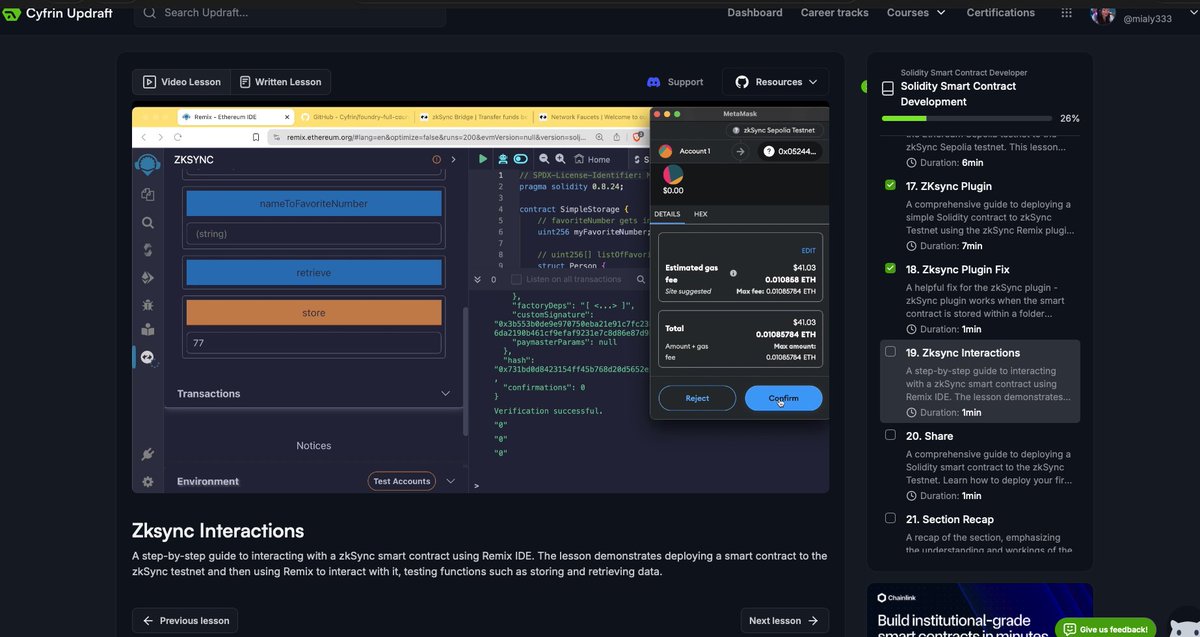Open Remix search-in-files sidebar icon
The height and width of the screenshot is (637, 1200).
coord(148,223)
